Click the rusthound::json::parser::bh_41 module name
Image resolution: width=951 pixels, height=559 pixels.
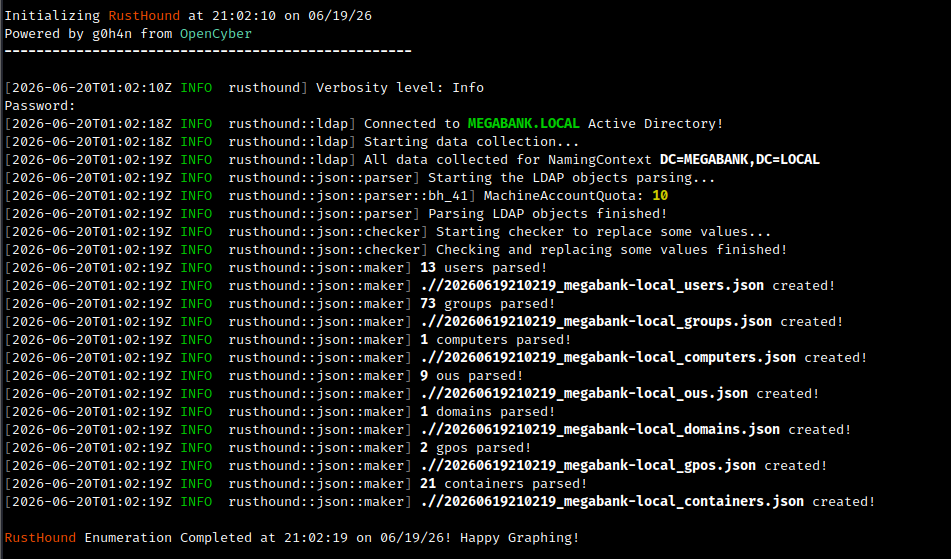click(348, 196)
